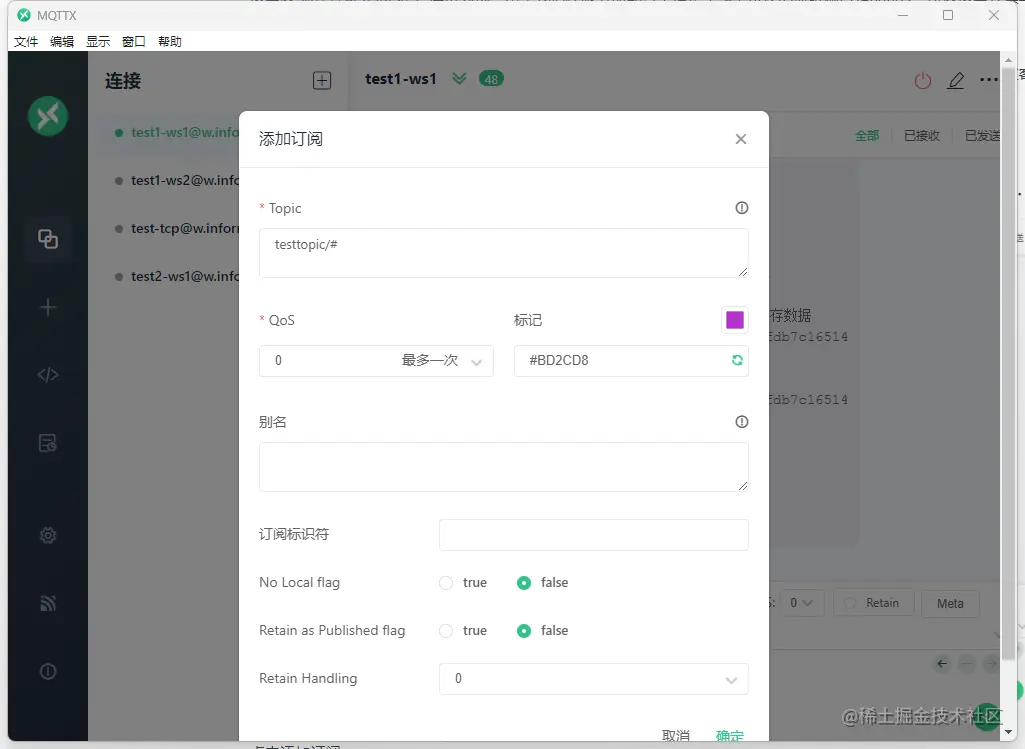Toggle the Retain option in message bar
The height and width of the screenshot is (749, 1025).
pos(872,603)
